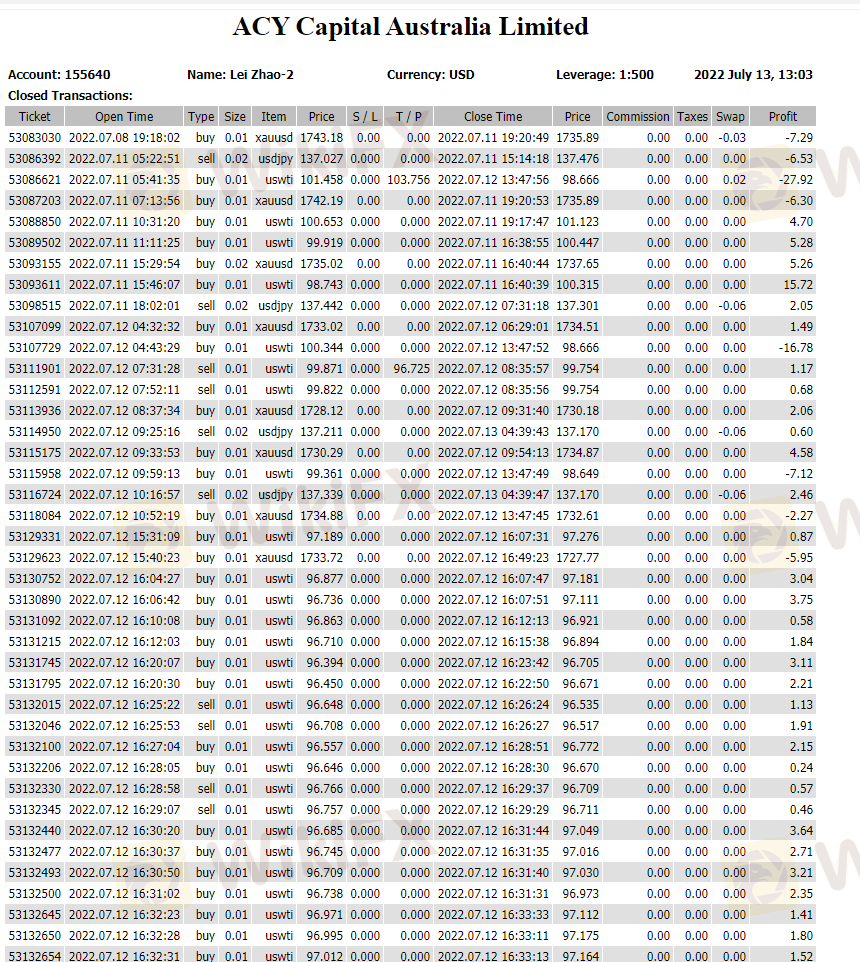Select ticket number 53083030
Screen dimensions: 860x962
[x=35, y=138]
